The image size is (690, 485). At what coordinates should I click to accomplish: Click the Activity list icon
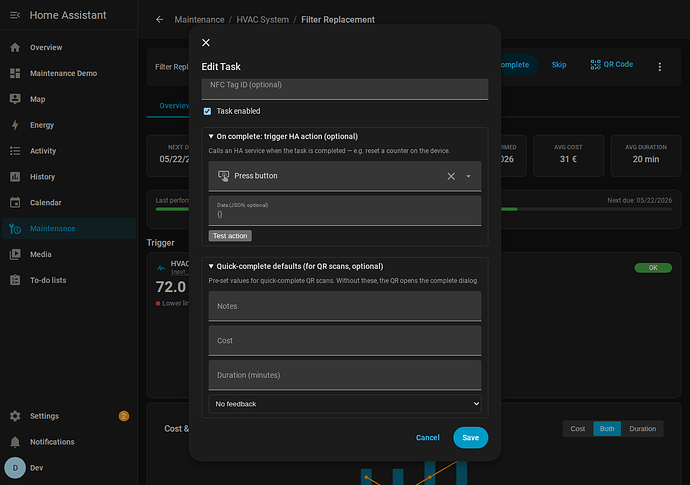pos(15,151)
